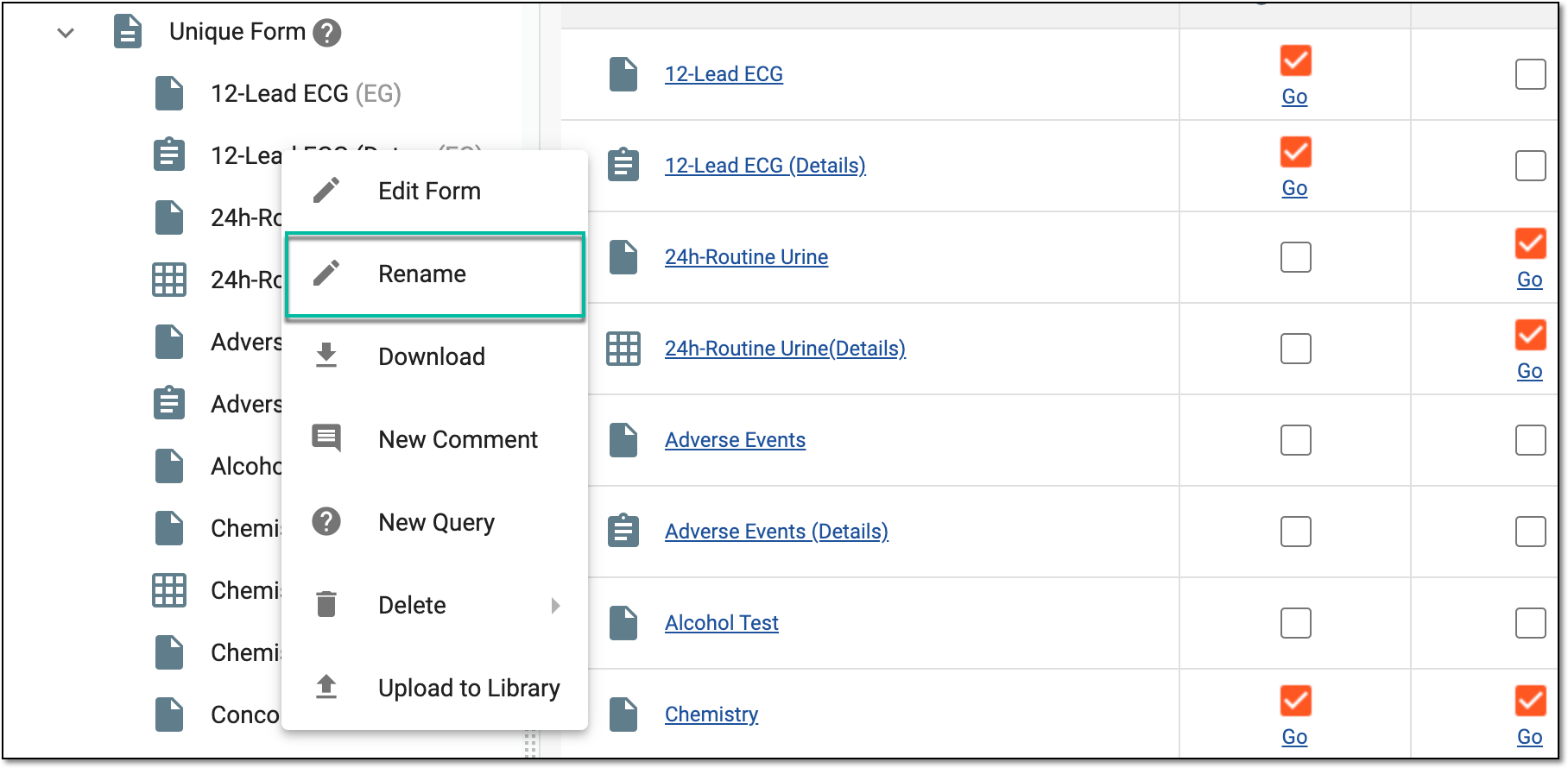The height and width of the screenshot is (768, 1568).
Task: Click the grid icon beside the second 24h-Ro tree row
Action: (x=169, y=280)
